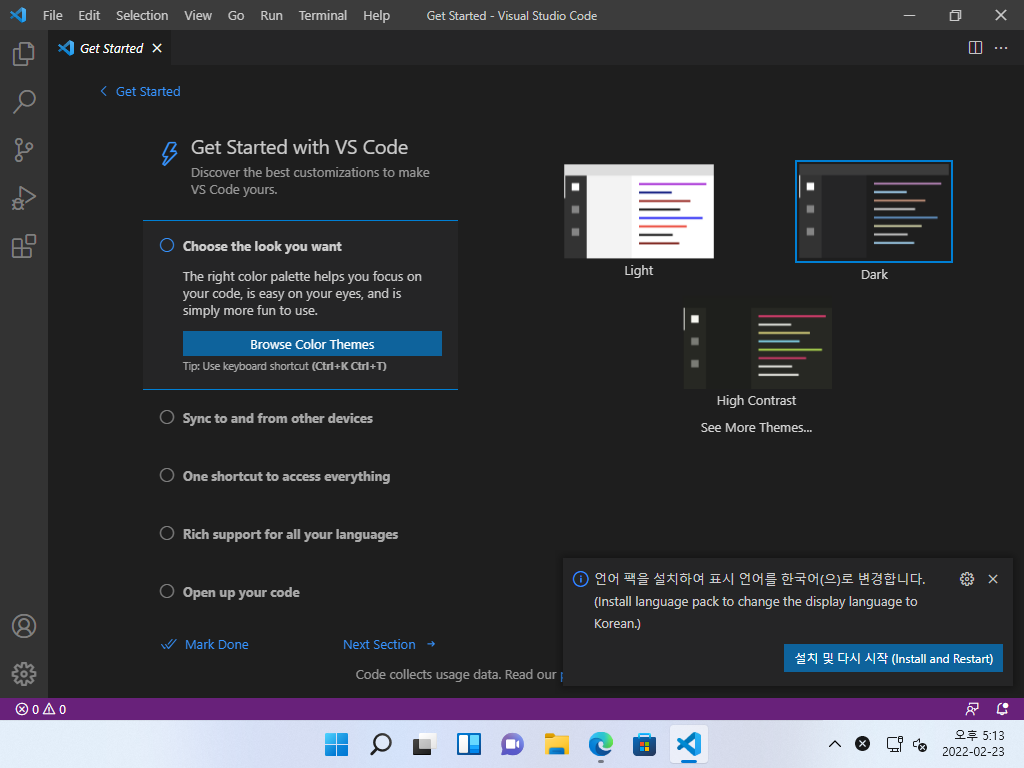The image size is (1024, 768).
Task: Open the clock and date in taskbar
Action: pyautogui.click(x=973, y=744)
